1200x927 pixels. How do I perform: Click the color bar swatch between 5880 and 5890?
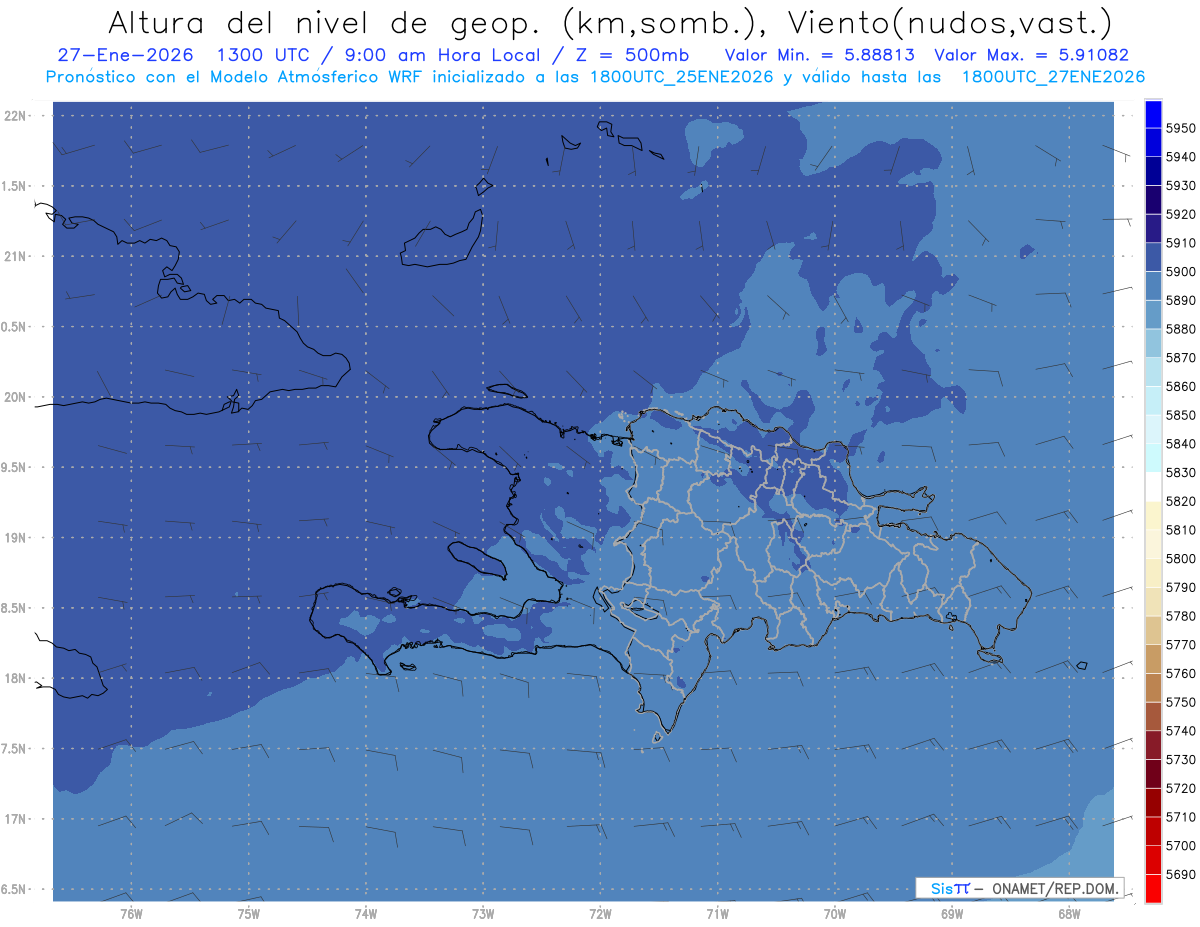point(1153,314)
